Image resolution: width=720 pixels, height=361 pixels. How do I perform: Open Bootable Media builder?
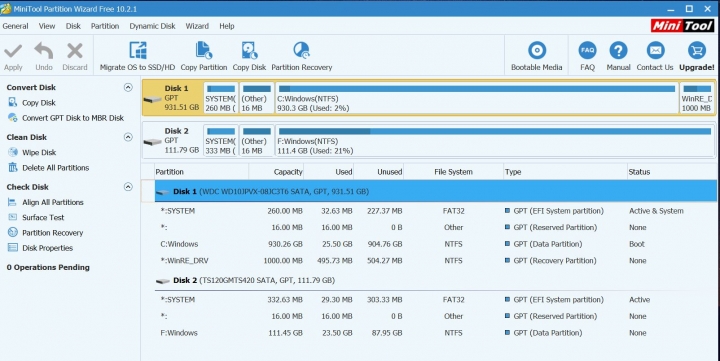coord(536,56)
